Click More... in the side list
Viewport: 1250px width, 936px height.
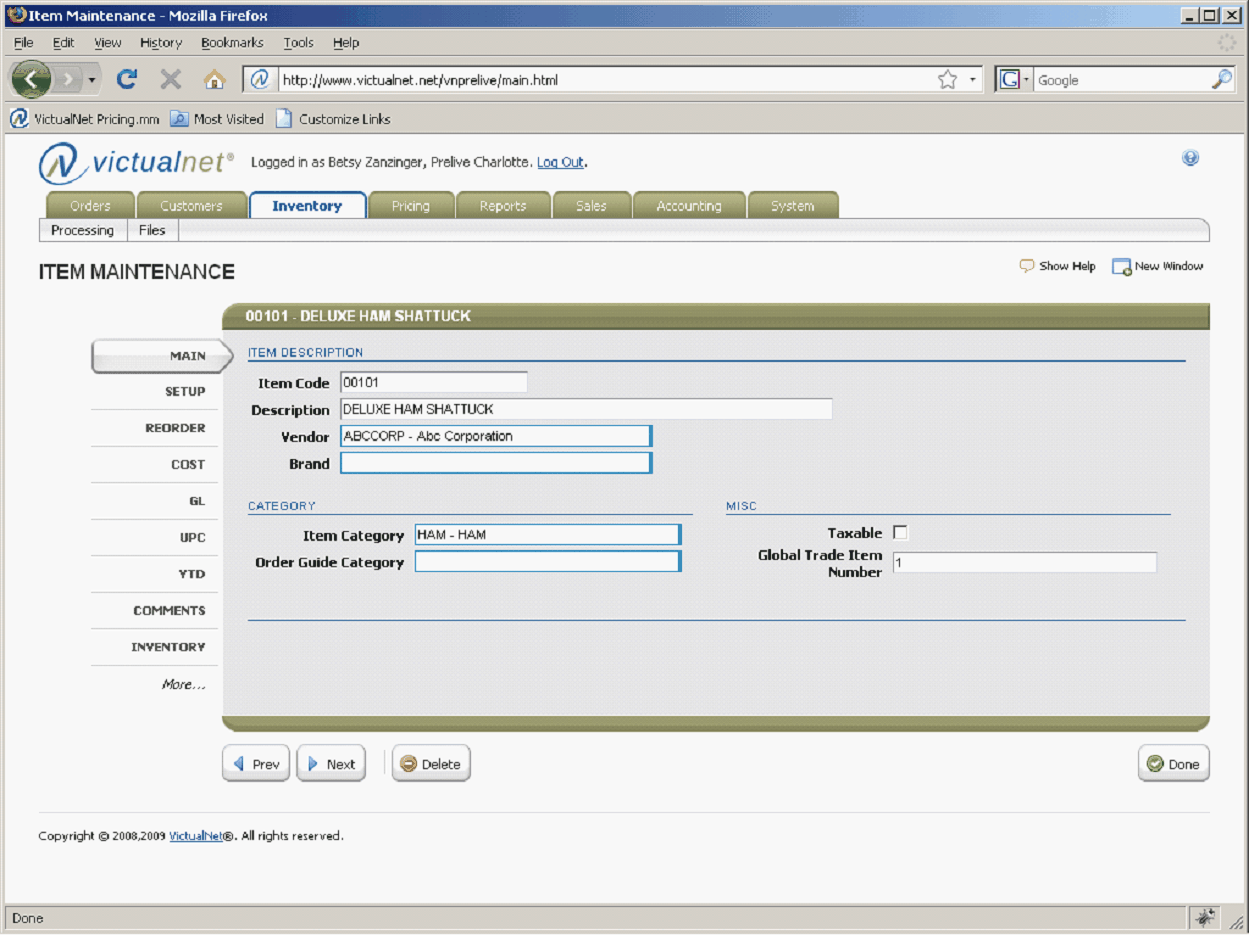coord(184,685)
